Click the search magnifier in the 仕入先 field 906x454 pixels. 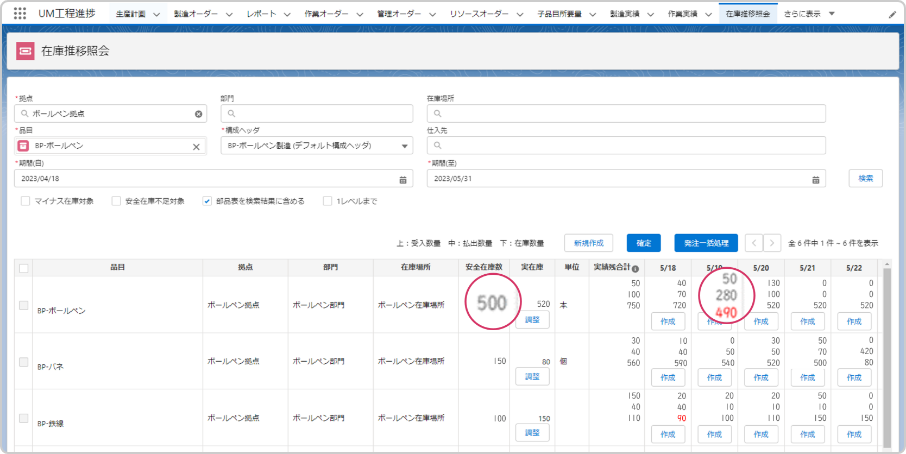click(x=437, y=146)
